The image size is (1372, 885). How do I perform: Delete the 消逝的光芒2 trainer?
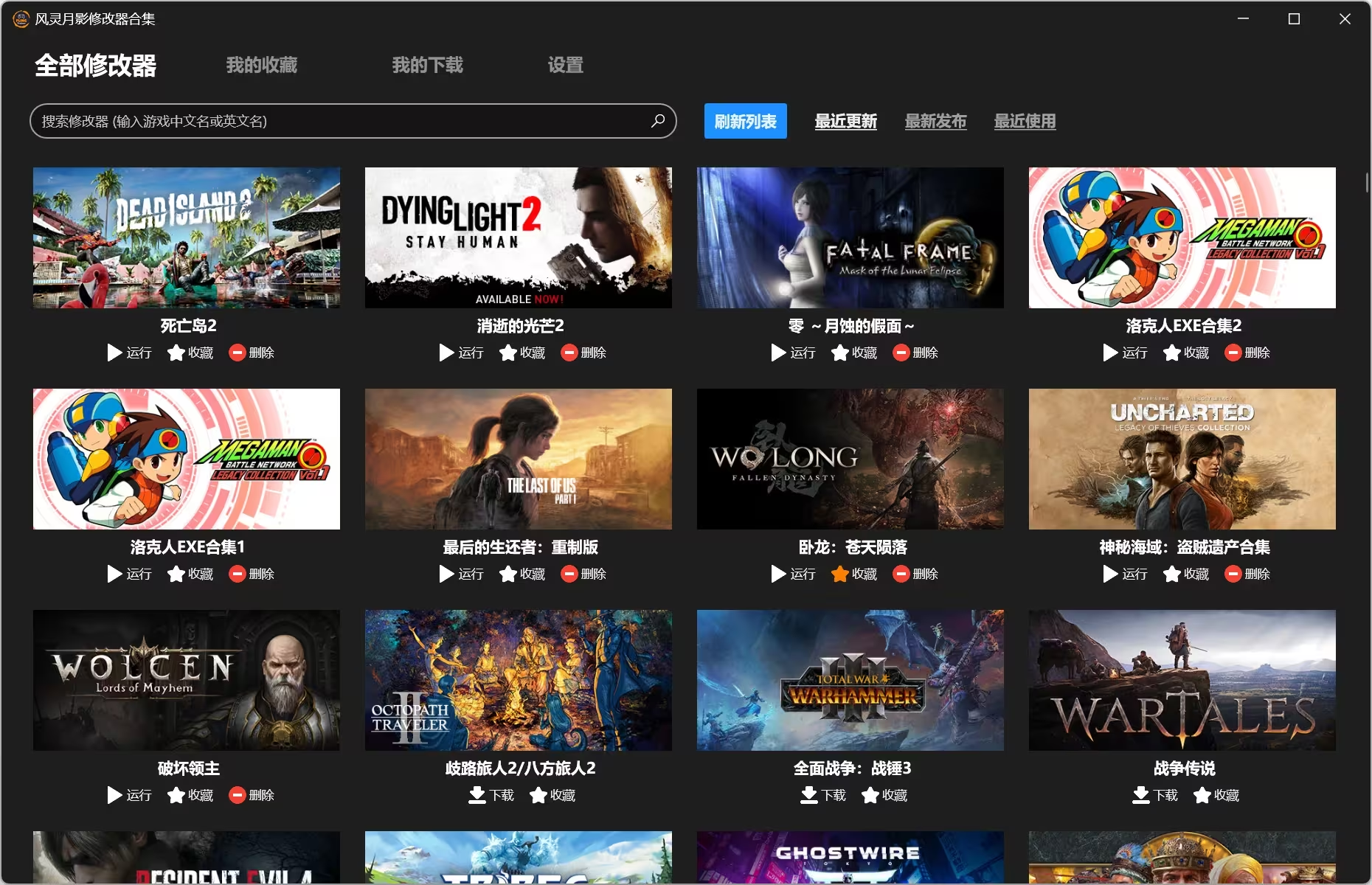pyautogui.click(x=583, y=353)
